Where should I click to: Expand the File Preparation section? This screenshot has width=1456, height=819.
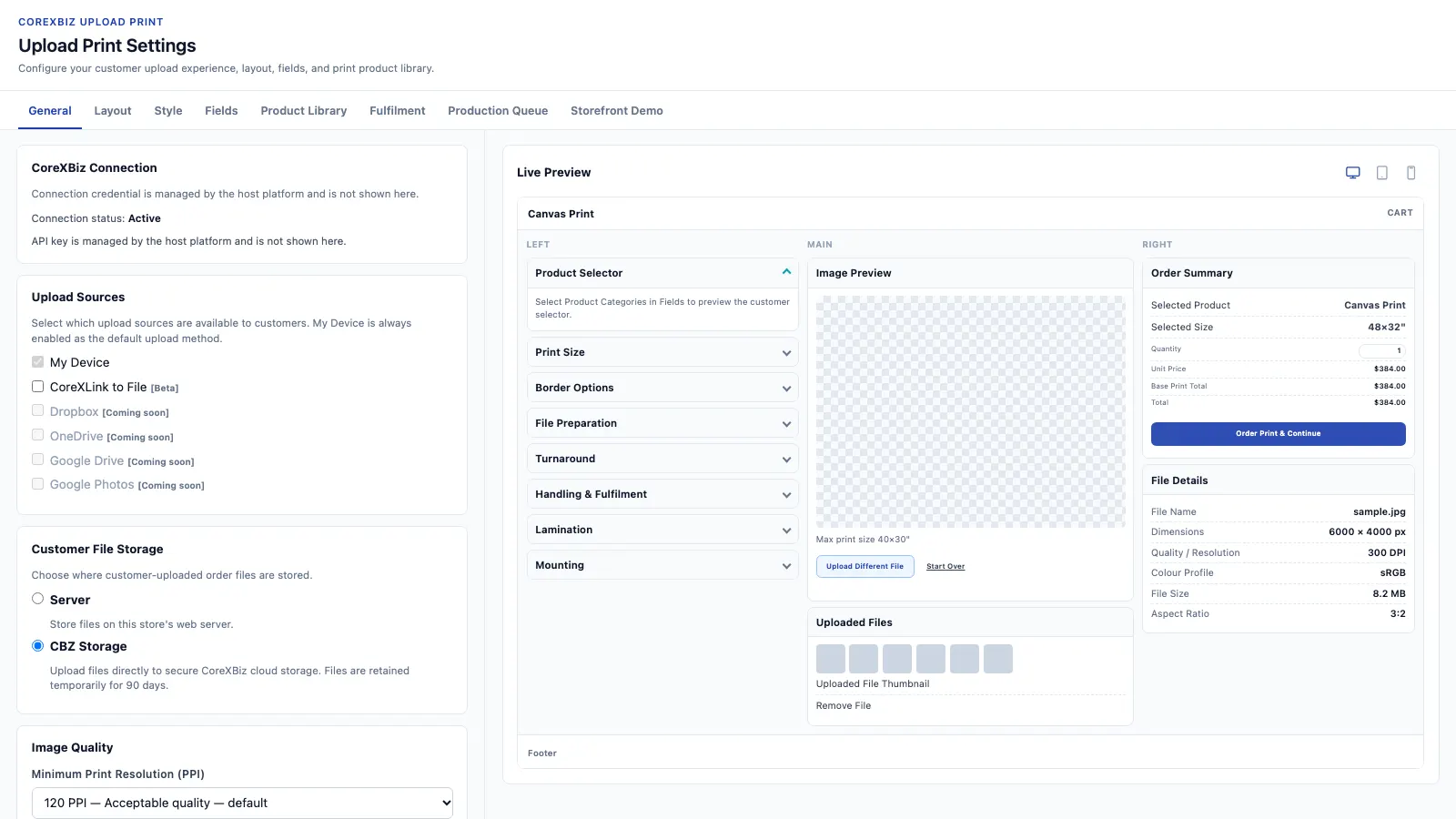pos(662,423)
